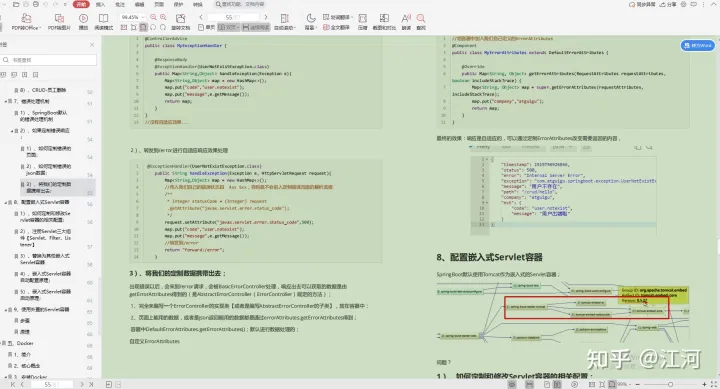Switch to the Page ribbon tab
Image resolution: width=720 pixels, height=389 pixels.
tap(158, 4)
